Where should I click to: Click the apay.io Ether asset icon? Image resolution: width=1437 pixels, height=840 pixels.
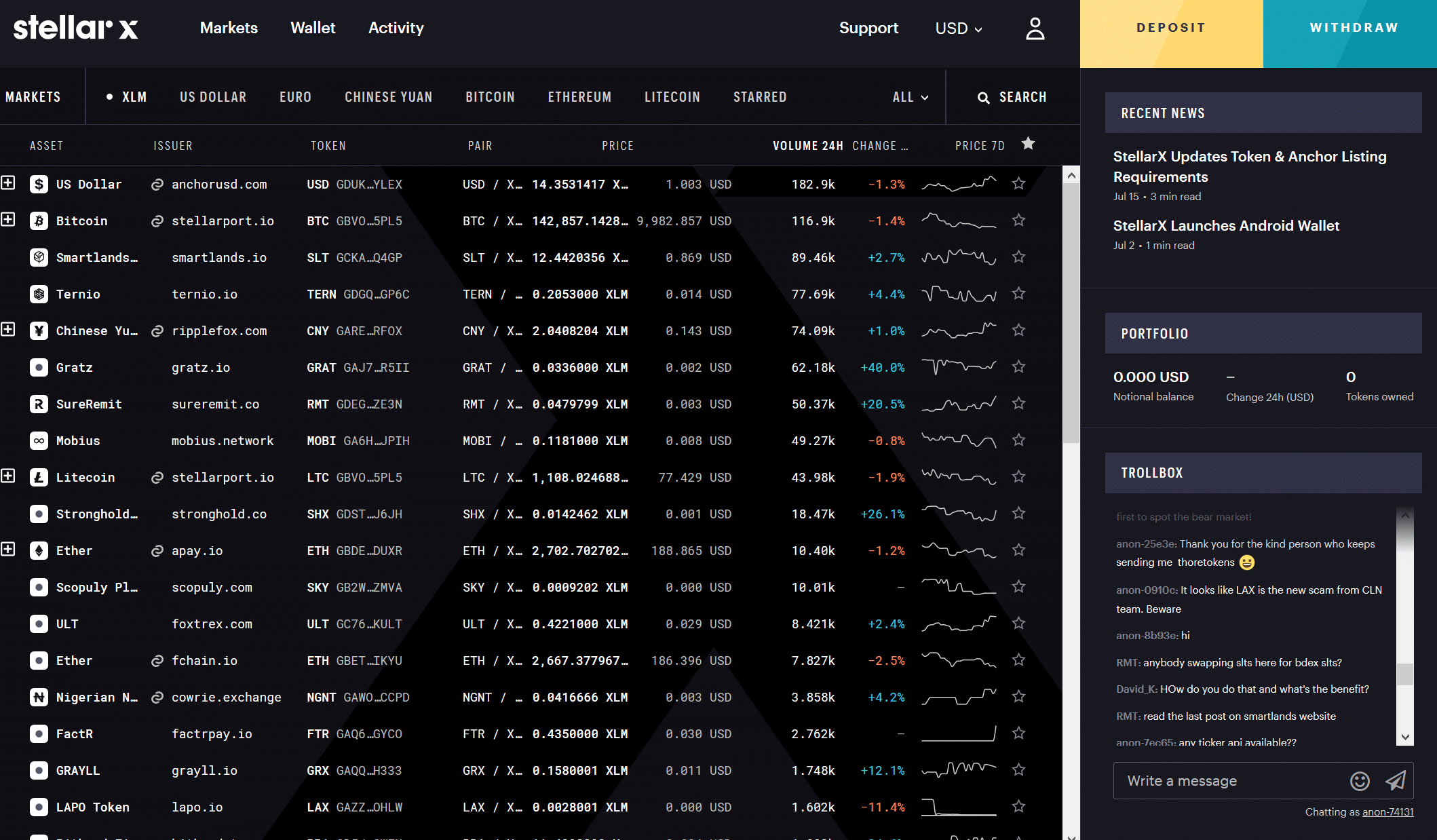tap(39, 550)
